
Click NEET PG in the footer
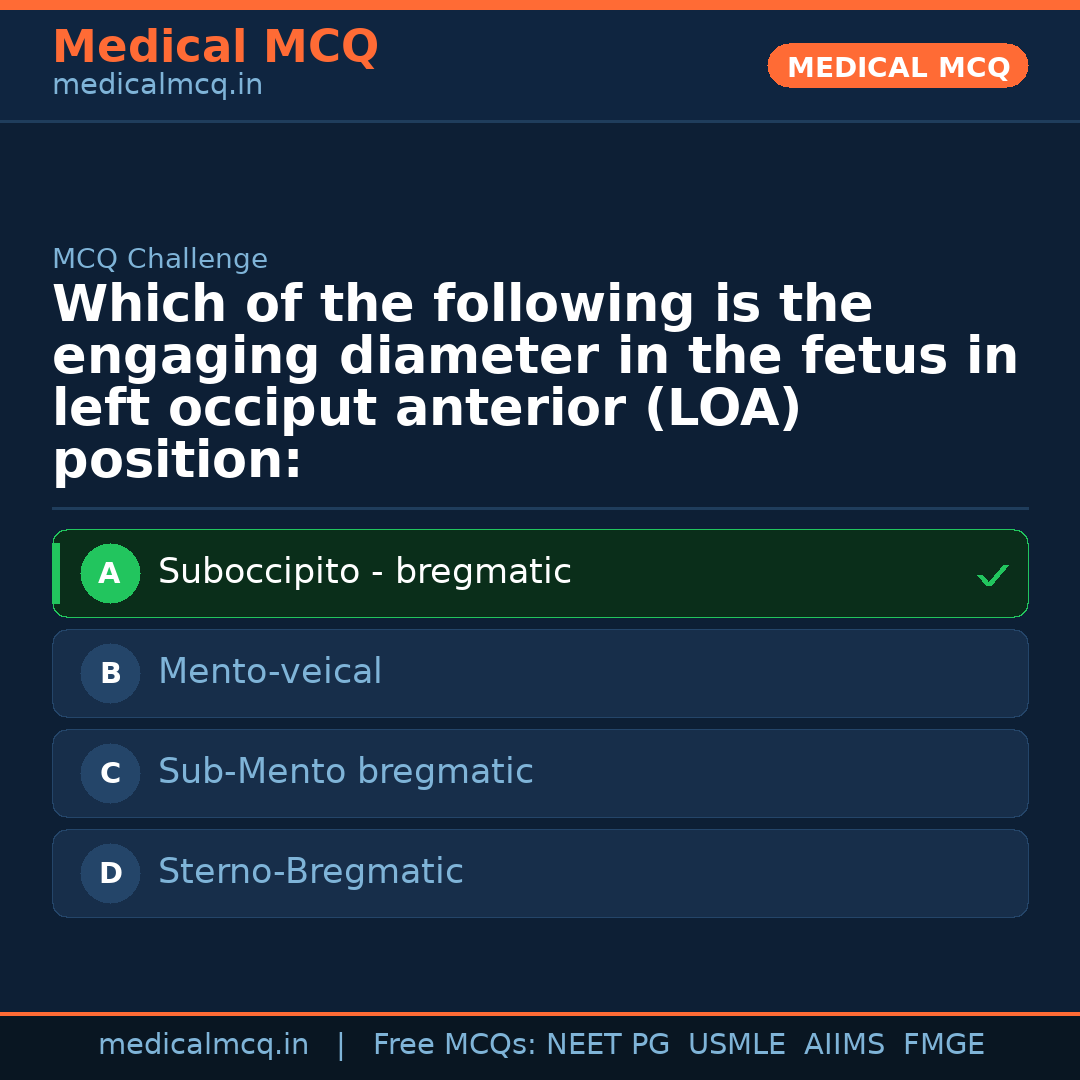click(x=607, y=1043)
